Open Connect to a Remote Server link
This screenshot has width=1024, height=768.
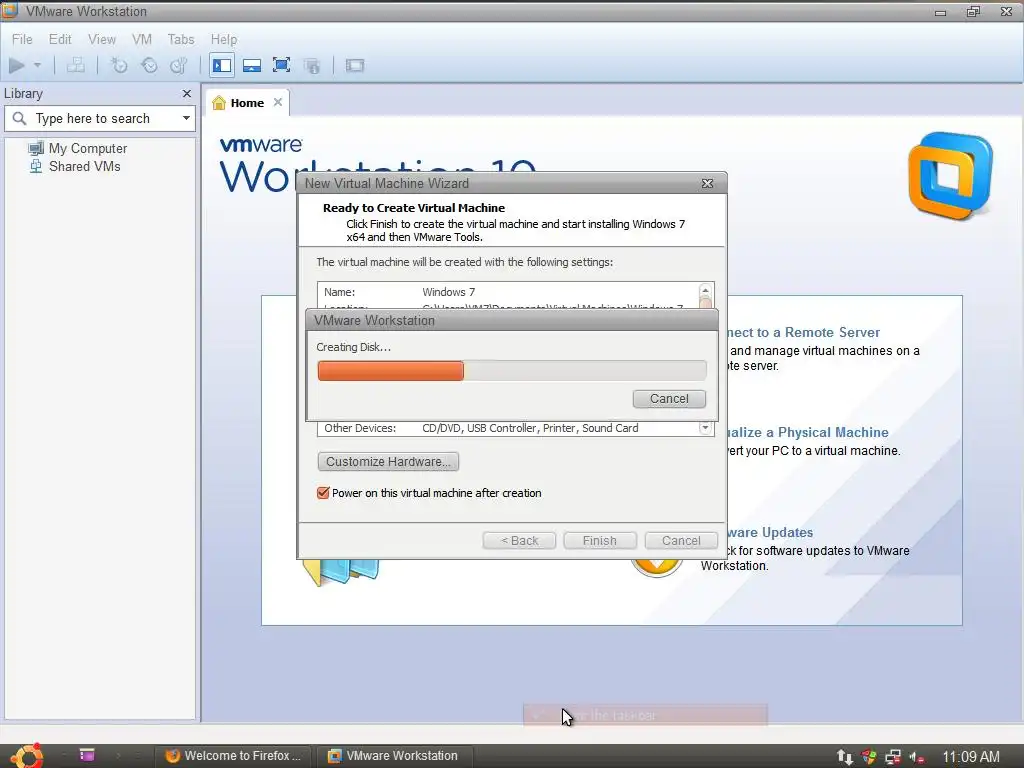pyautogui.click(x=803, y=332)
